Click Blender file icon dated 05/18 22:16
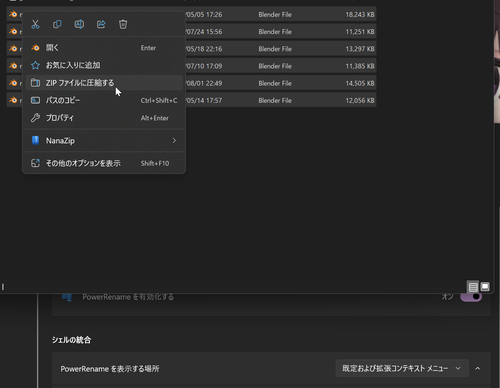The image size is (500, 388). 13,49
